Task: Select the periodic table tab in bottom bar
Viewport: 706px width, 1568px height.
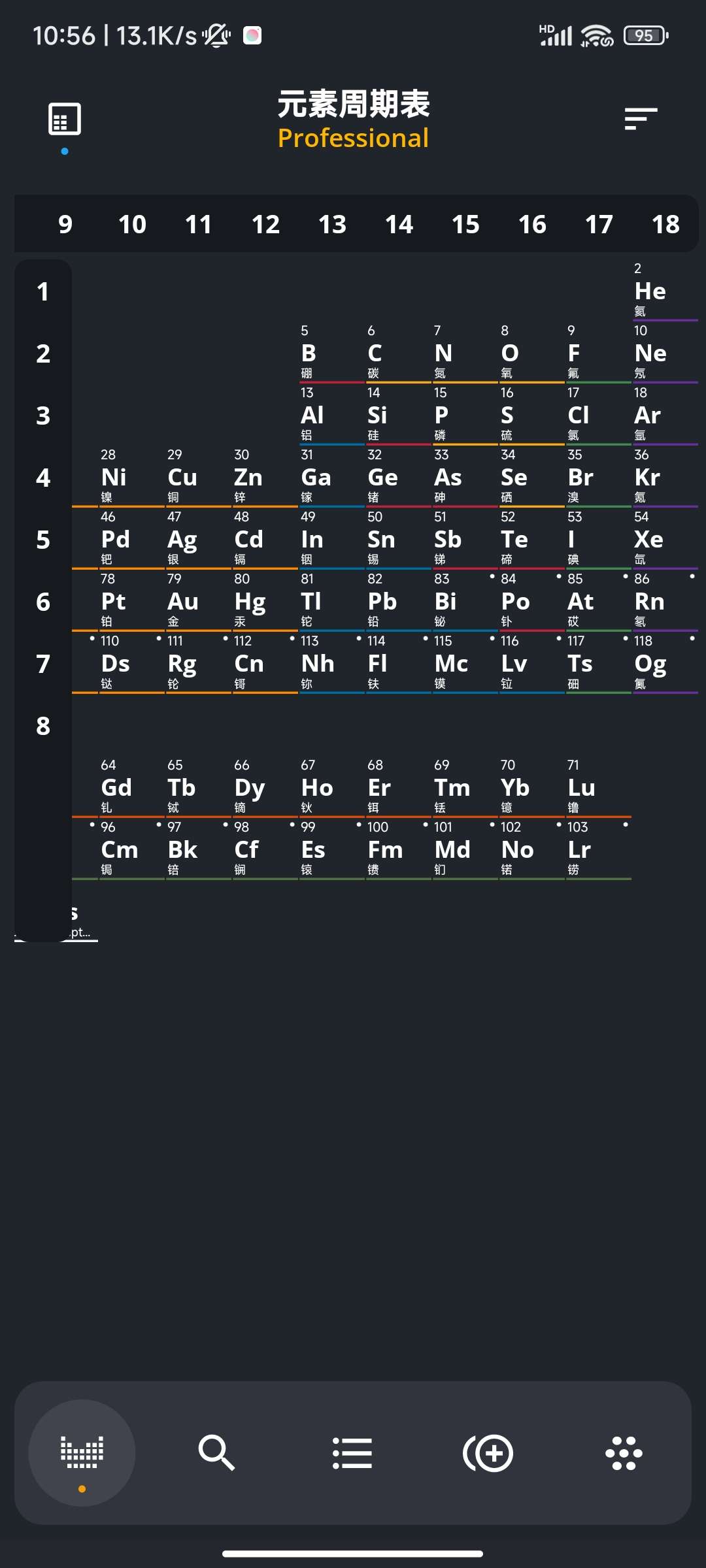Action: pos(82,1453)
